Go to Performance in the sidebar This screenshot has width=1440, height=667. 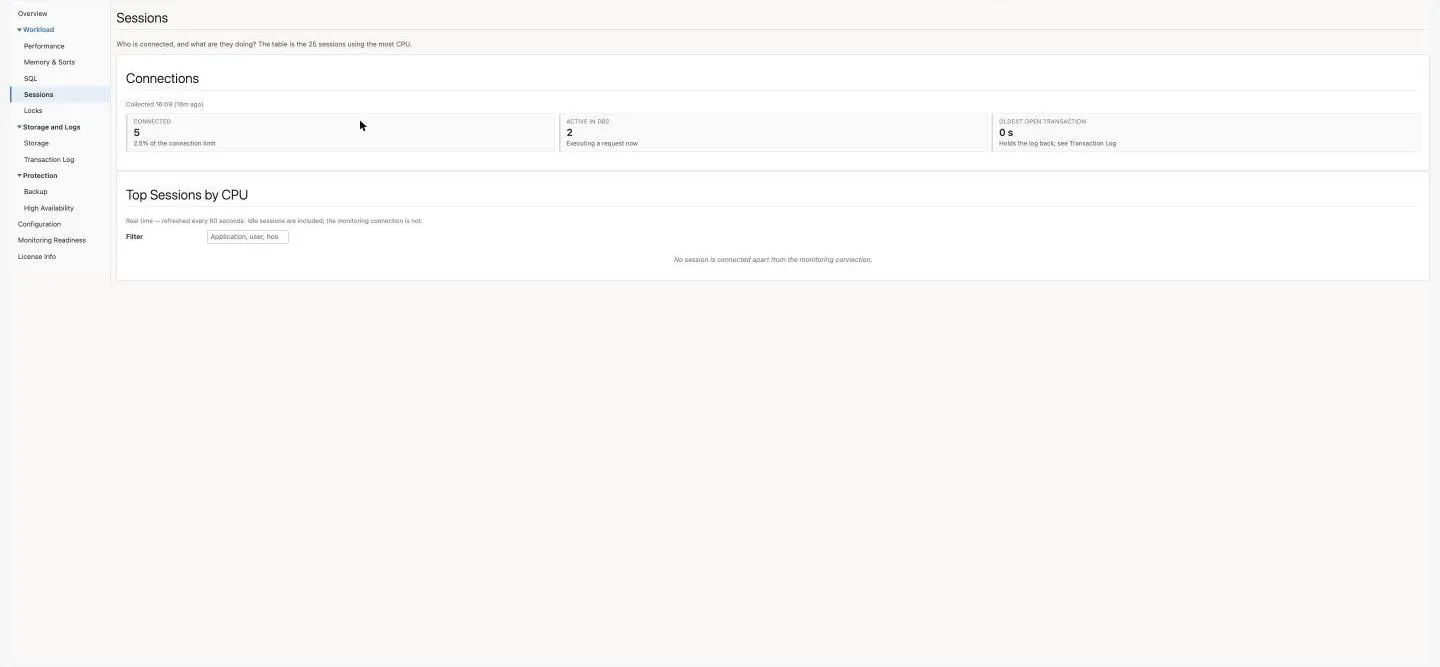[44, 46]
